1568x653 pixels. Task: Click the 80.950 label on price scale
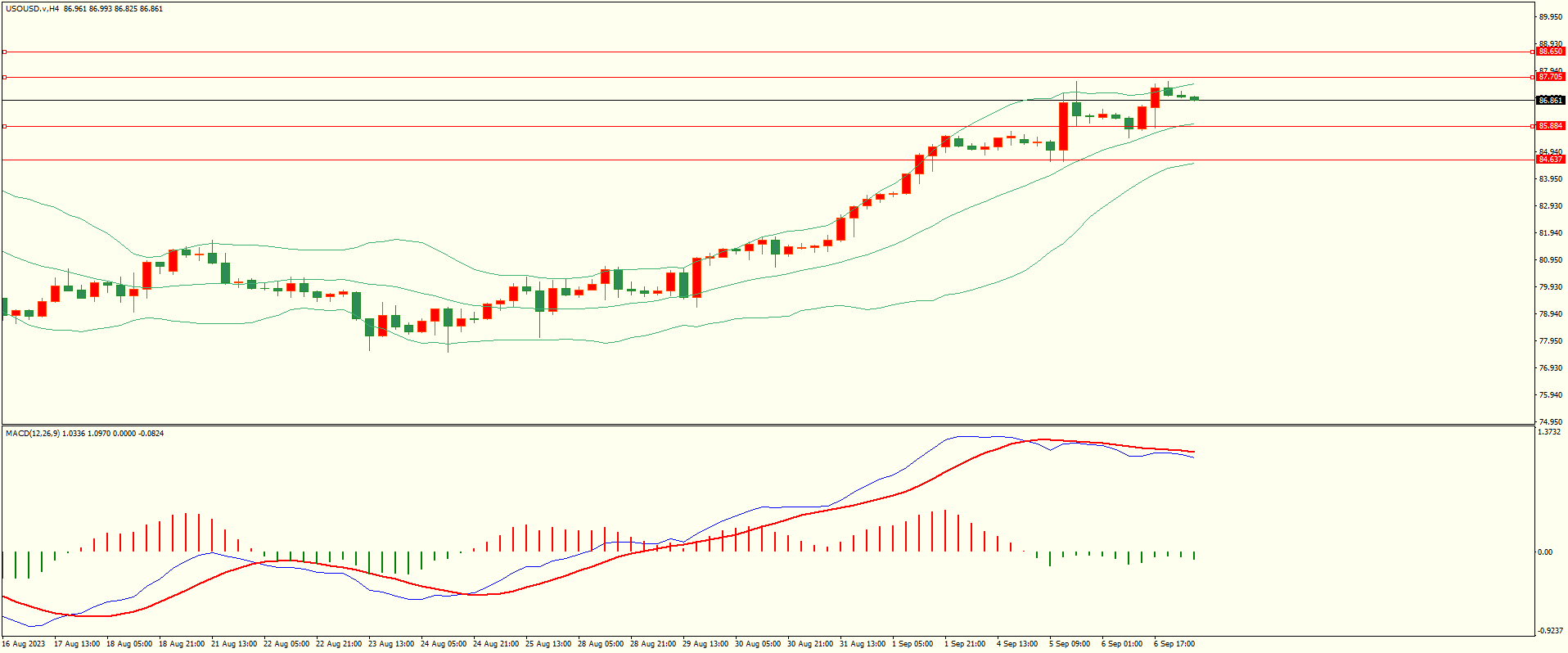(1550, 260)
